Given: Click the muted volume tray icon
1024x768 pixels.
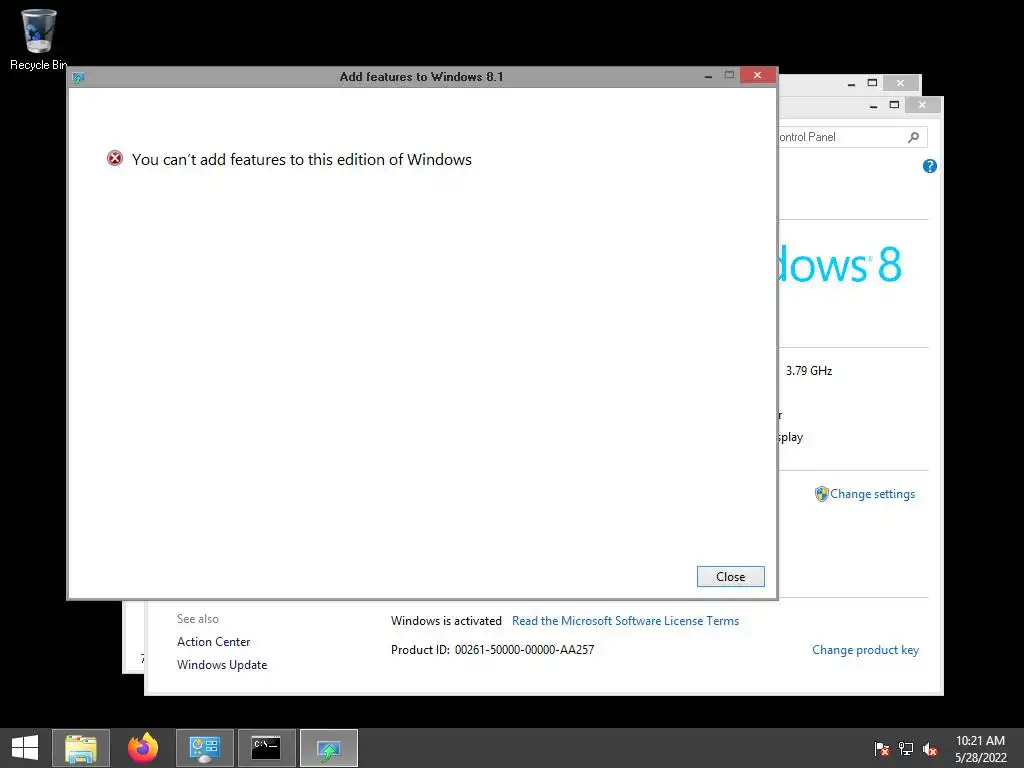Looking at the screenshot, I should (x=931, y=749).
